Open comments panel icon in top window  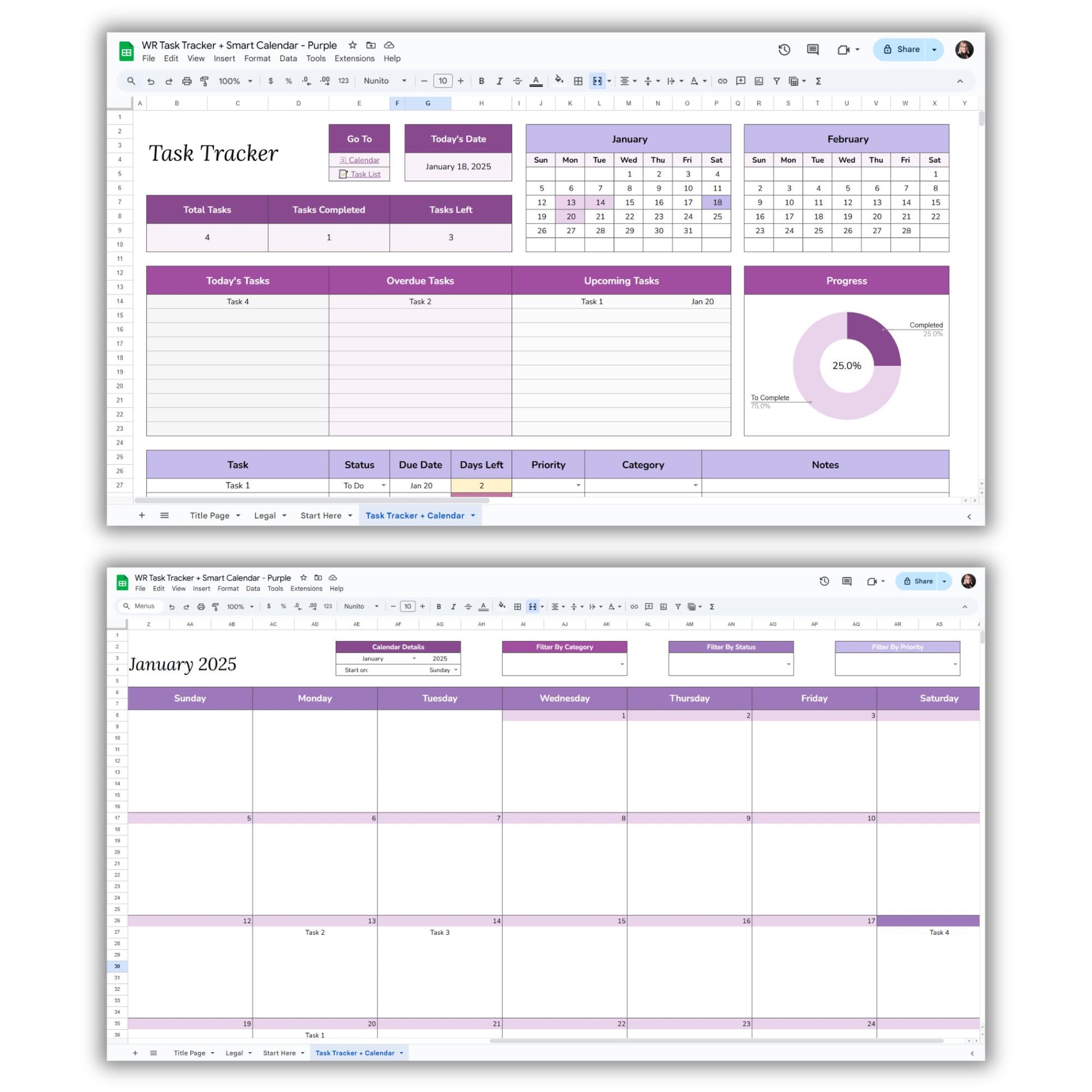[x=813, y=50]
